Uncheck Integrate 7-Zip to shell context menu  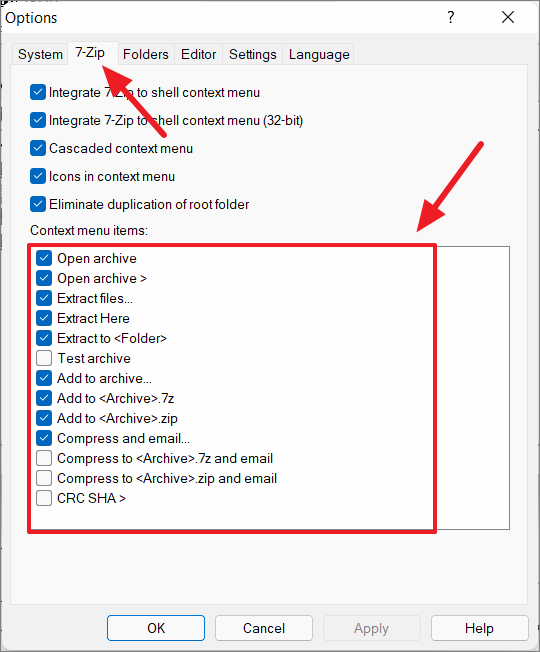38,92
